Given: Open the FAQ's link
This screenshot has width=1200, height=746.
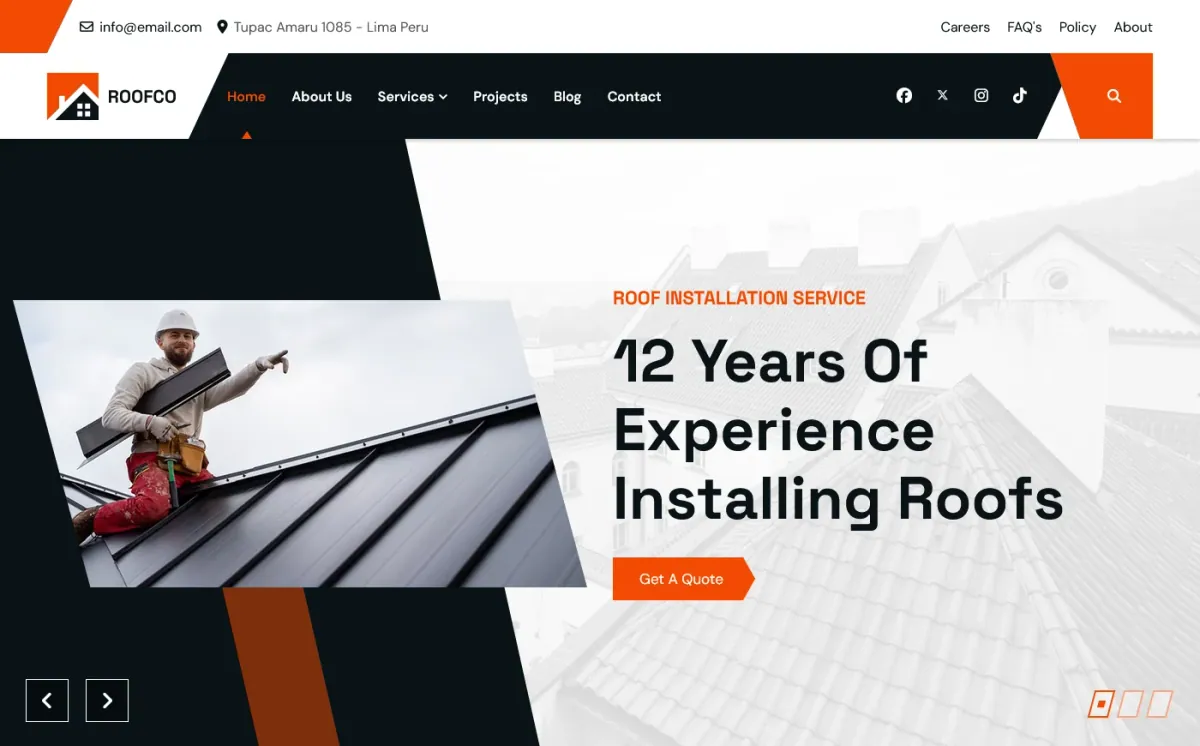Looking at the screenshot, I should click(x=1024, y=27).
